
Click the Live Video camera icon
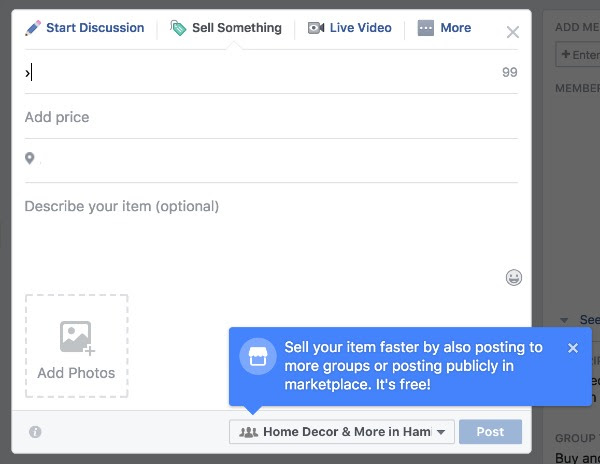[x=315, y=28]
